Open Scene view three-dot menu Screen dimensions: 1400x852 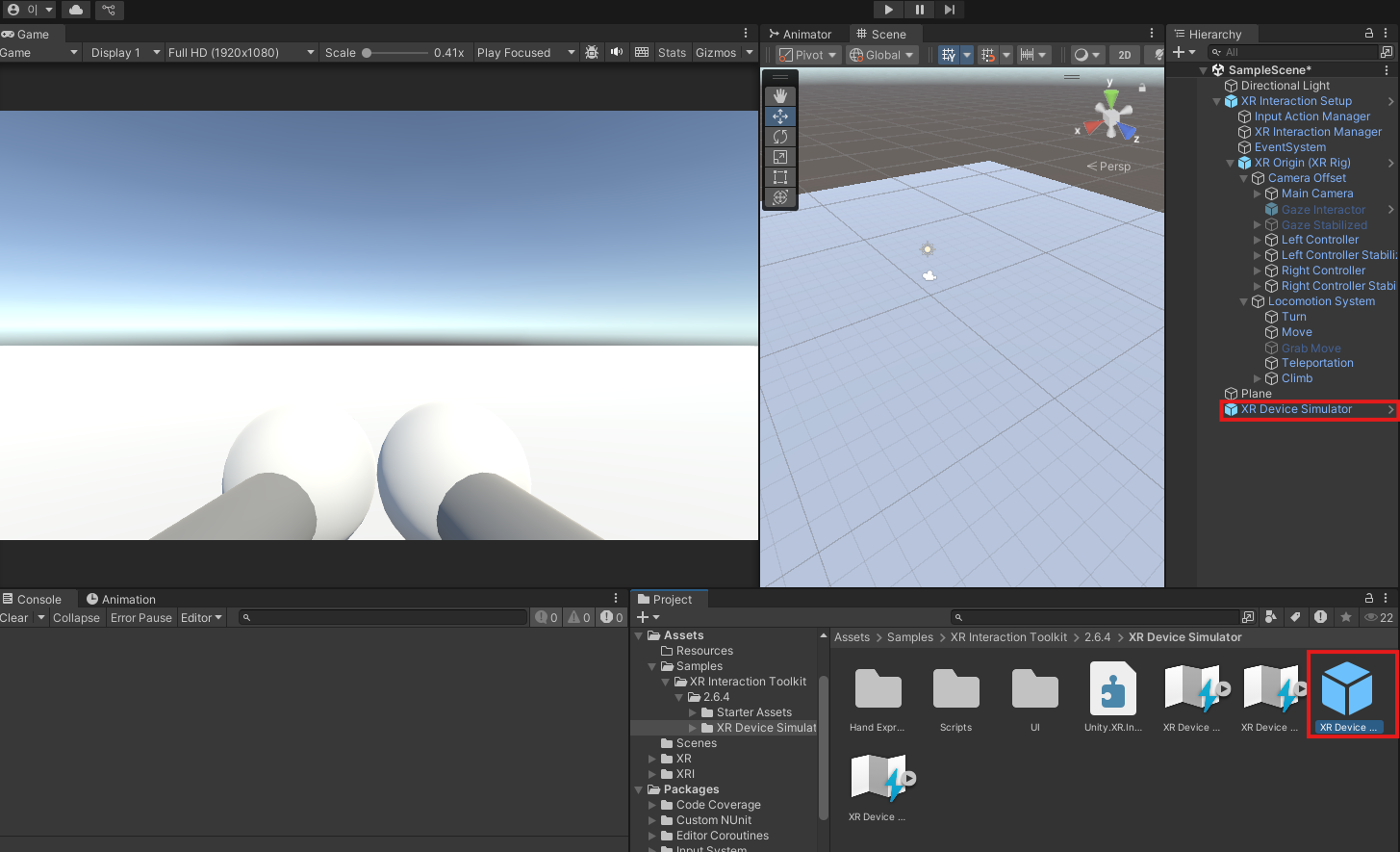1152,33
